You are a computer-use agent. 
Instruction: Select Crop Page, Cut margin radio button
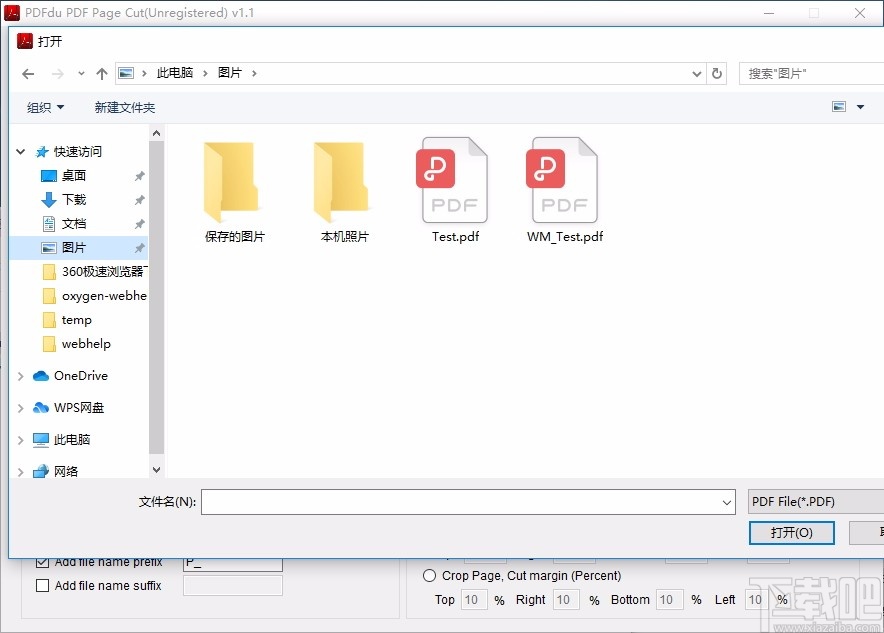coord(430,575)
